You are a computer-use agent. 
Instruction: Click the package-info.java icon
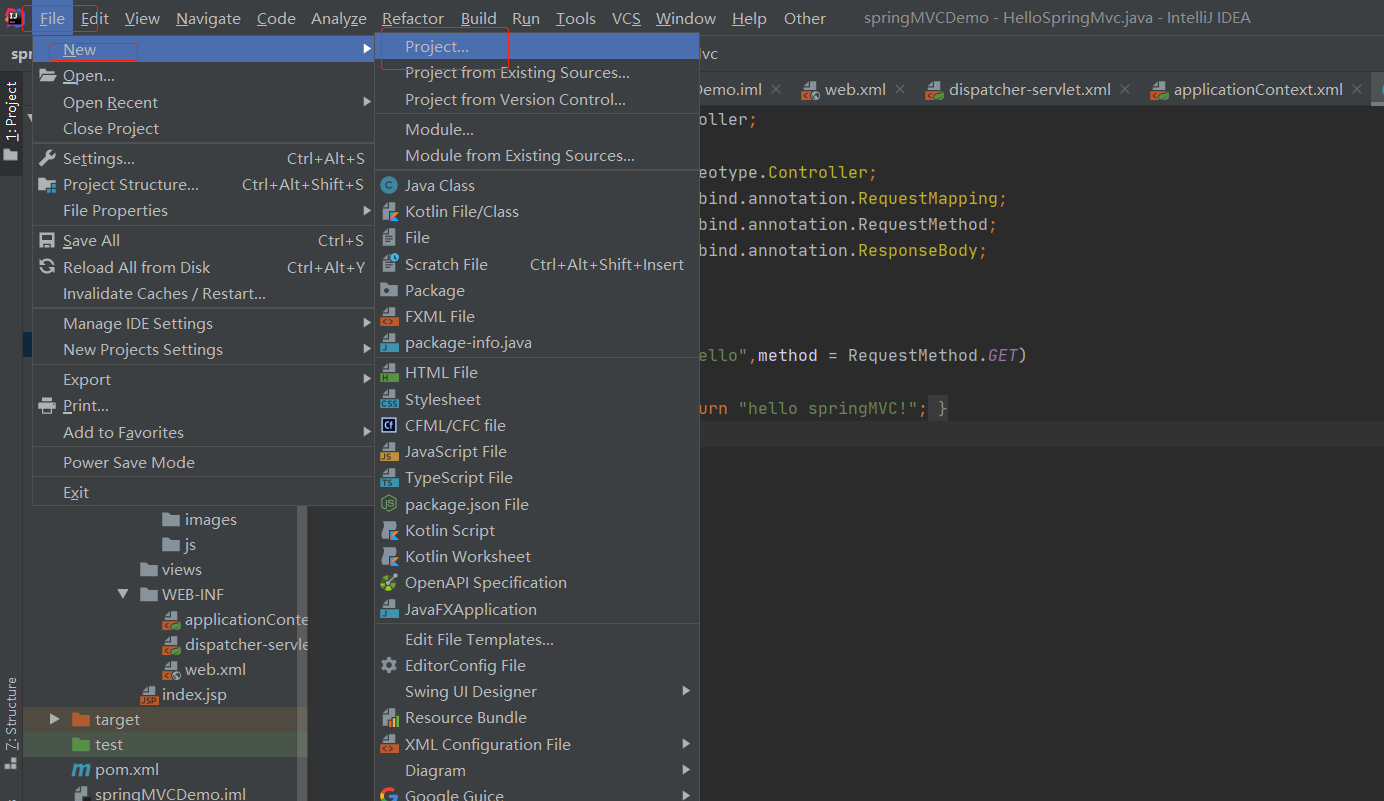coord(389,342)
